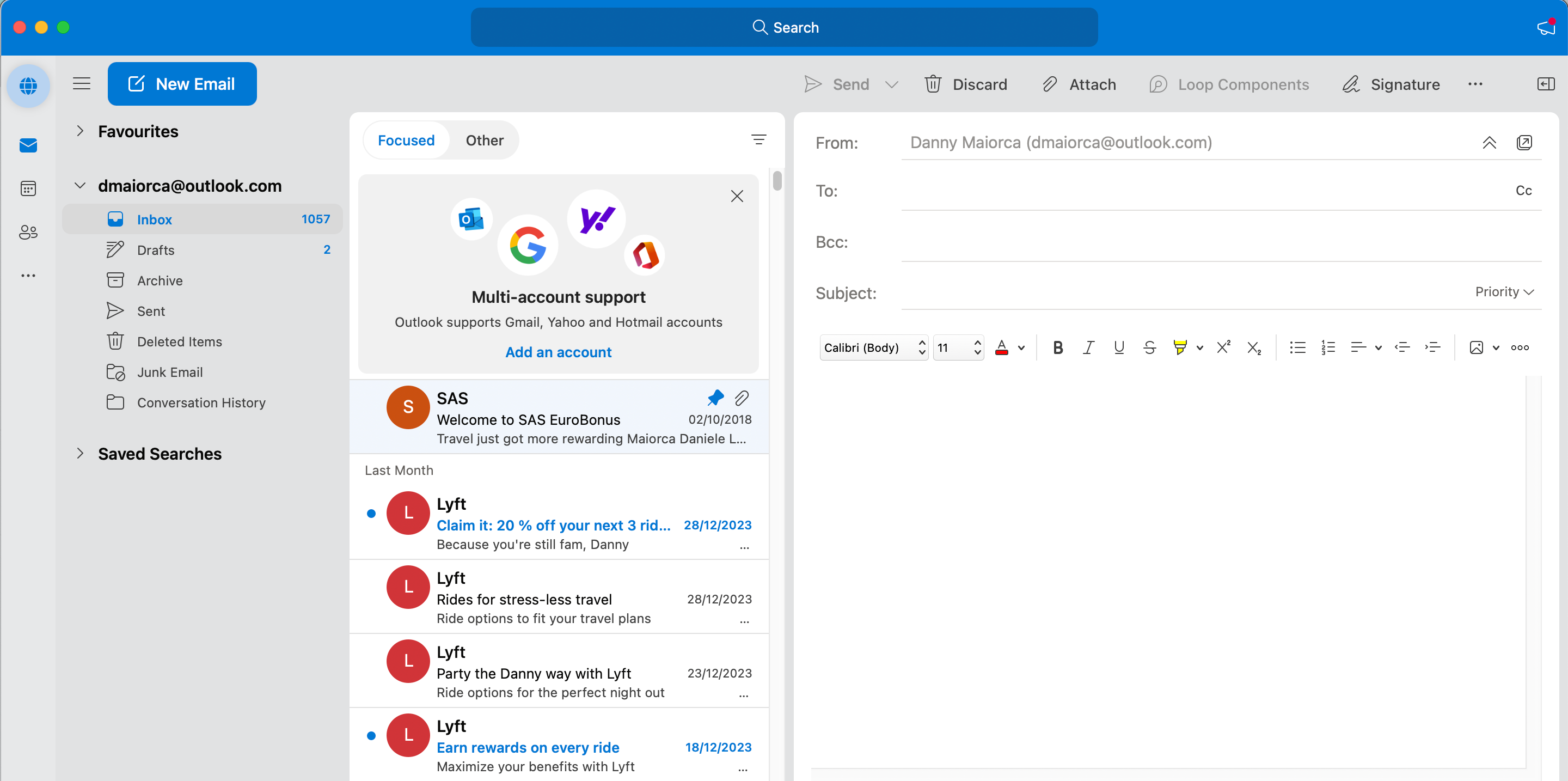Click the New Email button
Screen dimensions: 1568x781
pos(183,84)
